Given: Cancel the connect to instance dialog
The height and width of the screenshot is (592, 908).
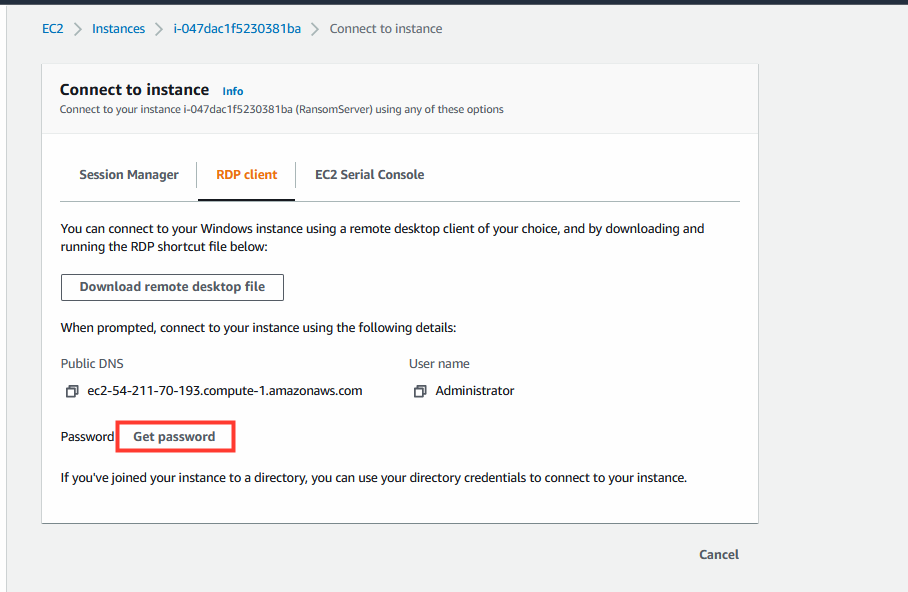Looking at the screenshot, I should [x=719, y=554].
